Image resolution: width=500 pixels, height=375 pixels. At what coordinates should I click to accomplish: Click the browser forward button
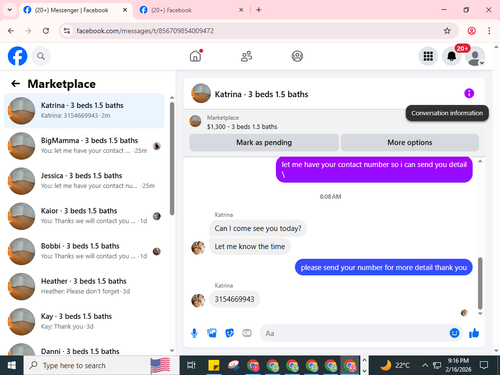coord(28,31)
